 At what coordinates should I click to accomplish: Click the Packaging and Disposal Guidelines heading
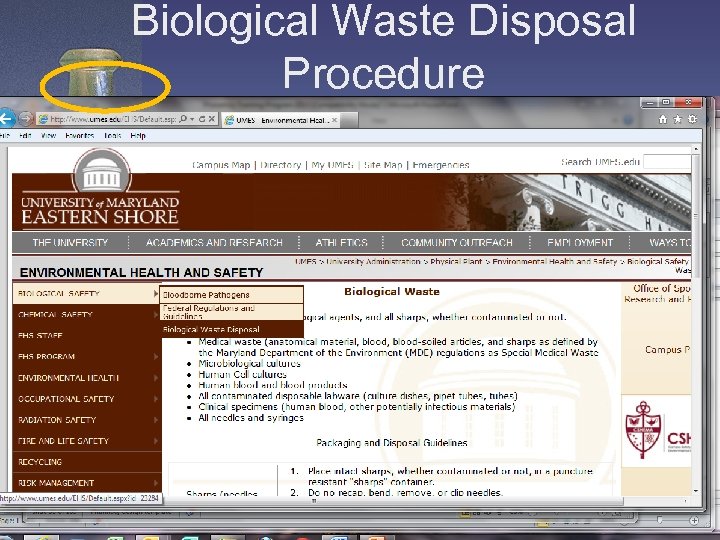392,443
